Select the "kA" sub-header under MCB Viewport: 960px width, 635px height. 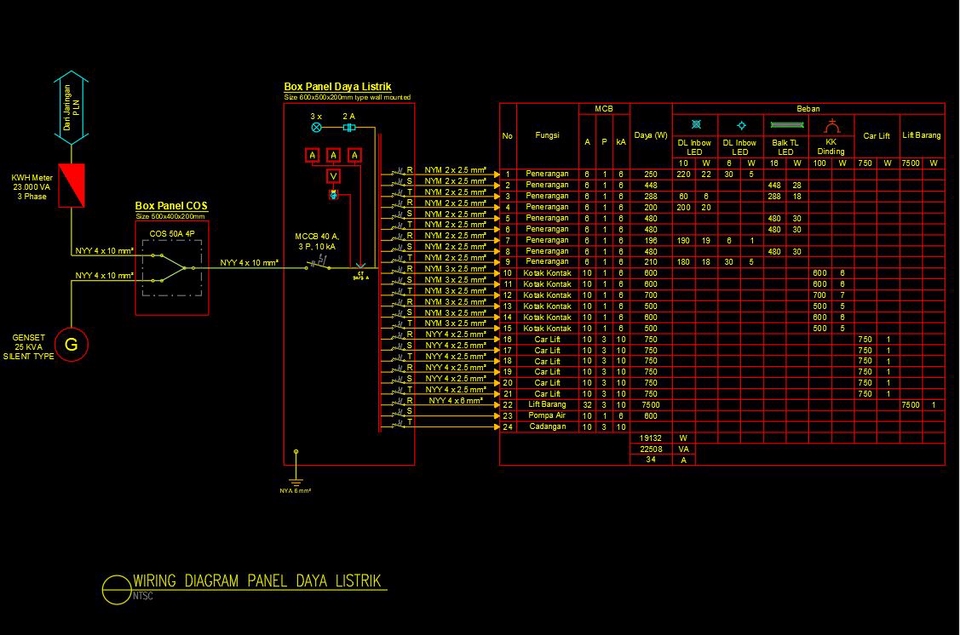coord(621,142)
